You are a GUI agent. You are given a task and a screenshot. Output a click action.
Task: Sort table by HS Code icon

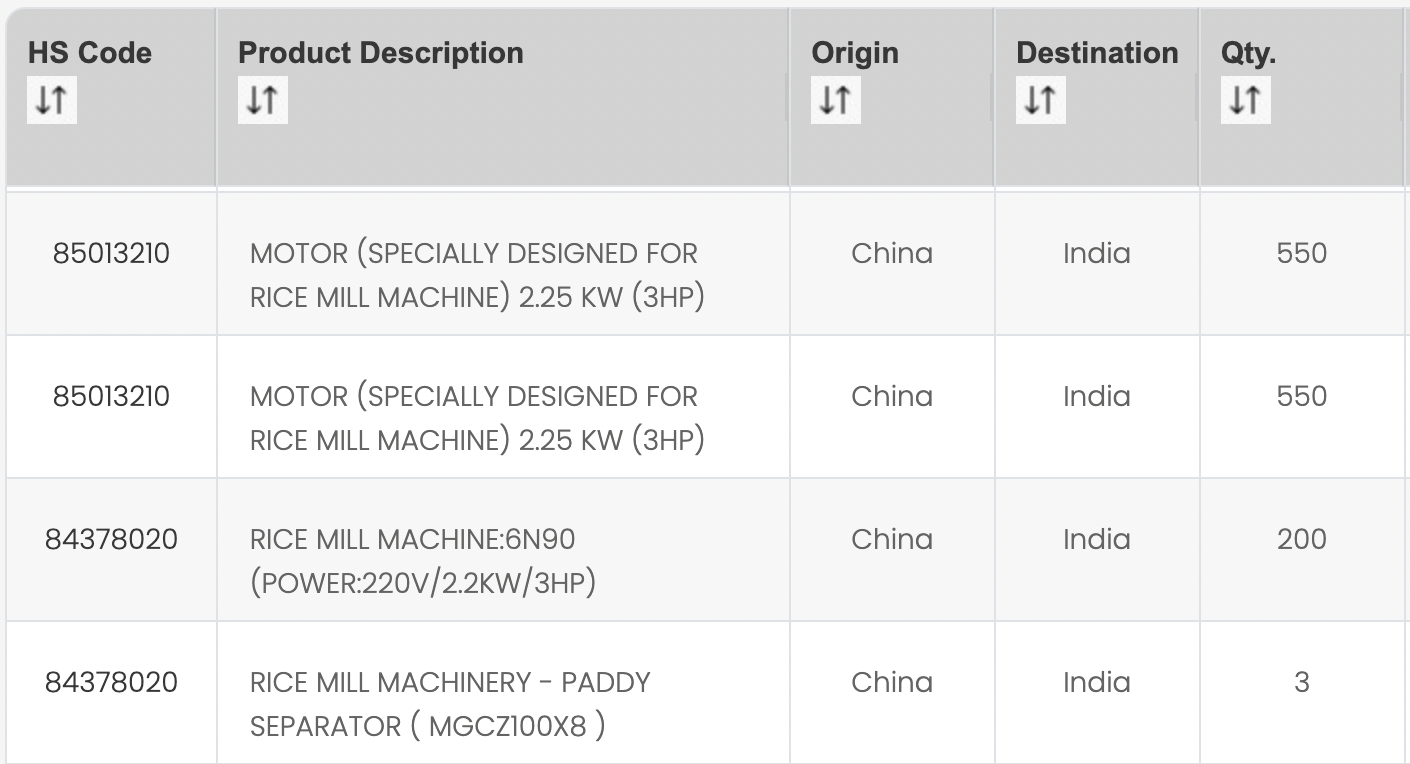pyautogui.click(x=51, y=100)
